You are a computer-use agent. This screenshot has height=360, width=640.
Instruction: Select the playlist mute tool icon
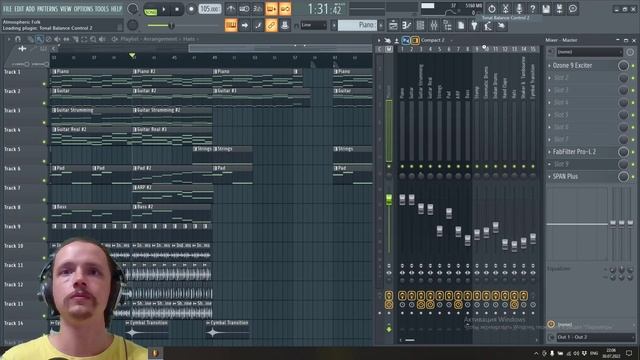(x=57, y=39)
